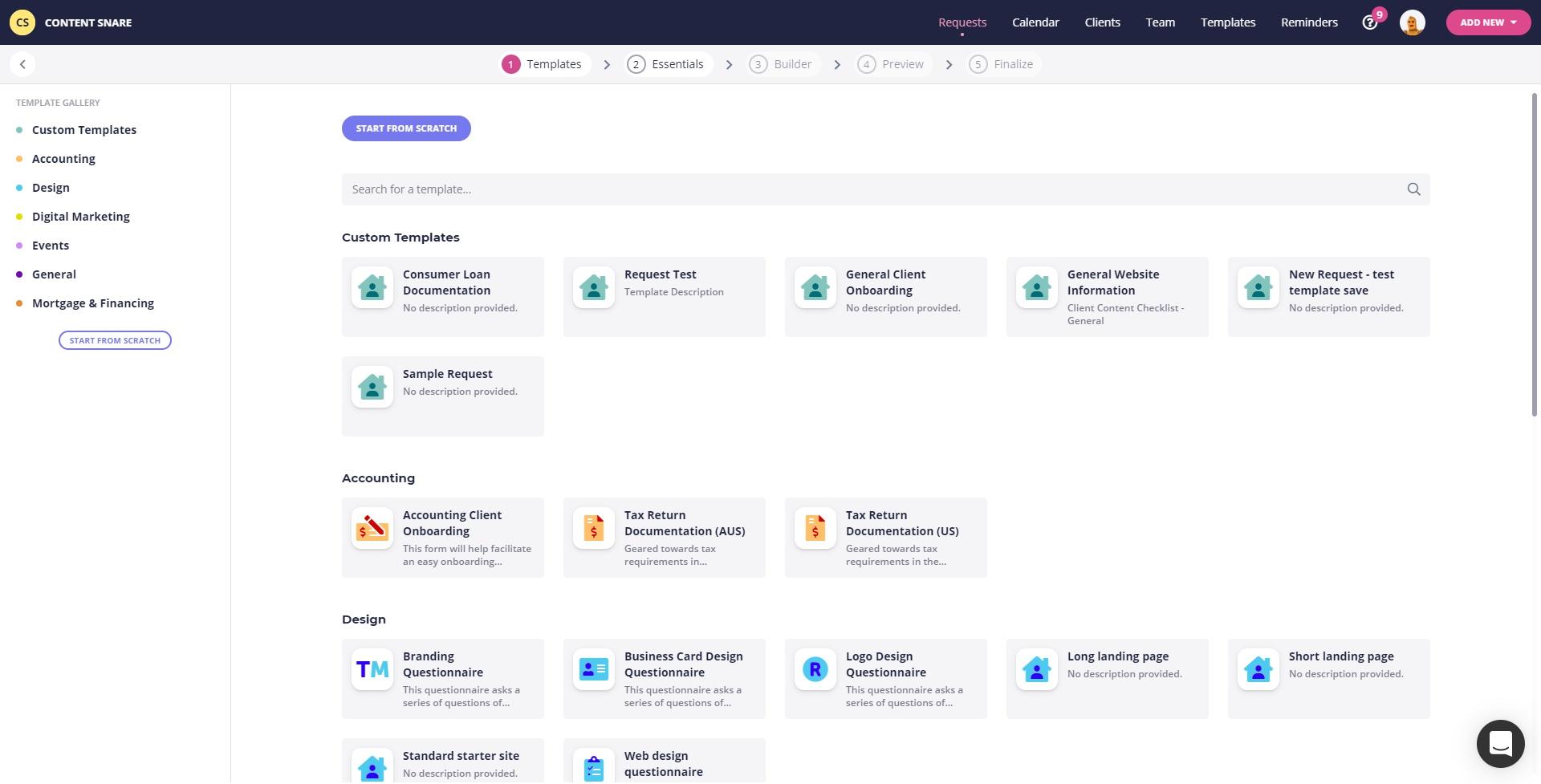Click the General Website Information title
Viewport: 1541px width, 784px height.
[1113, 282]
